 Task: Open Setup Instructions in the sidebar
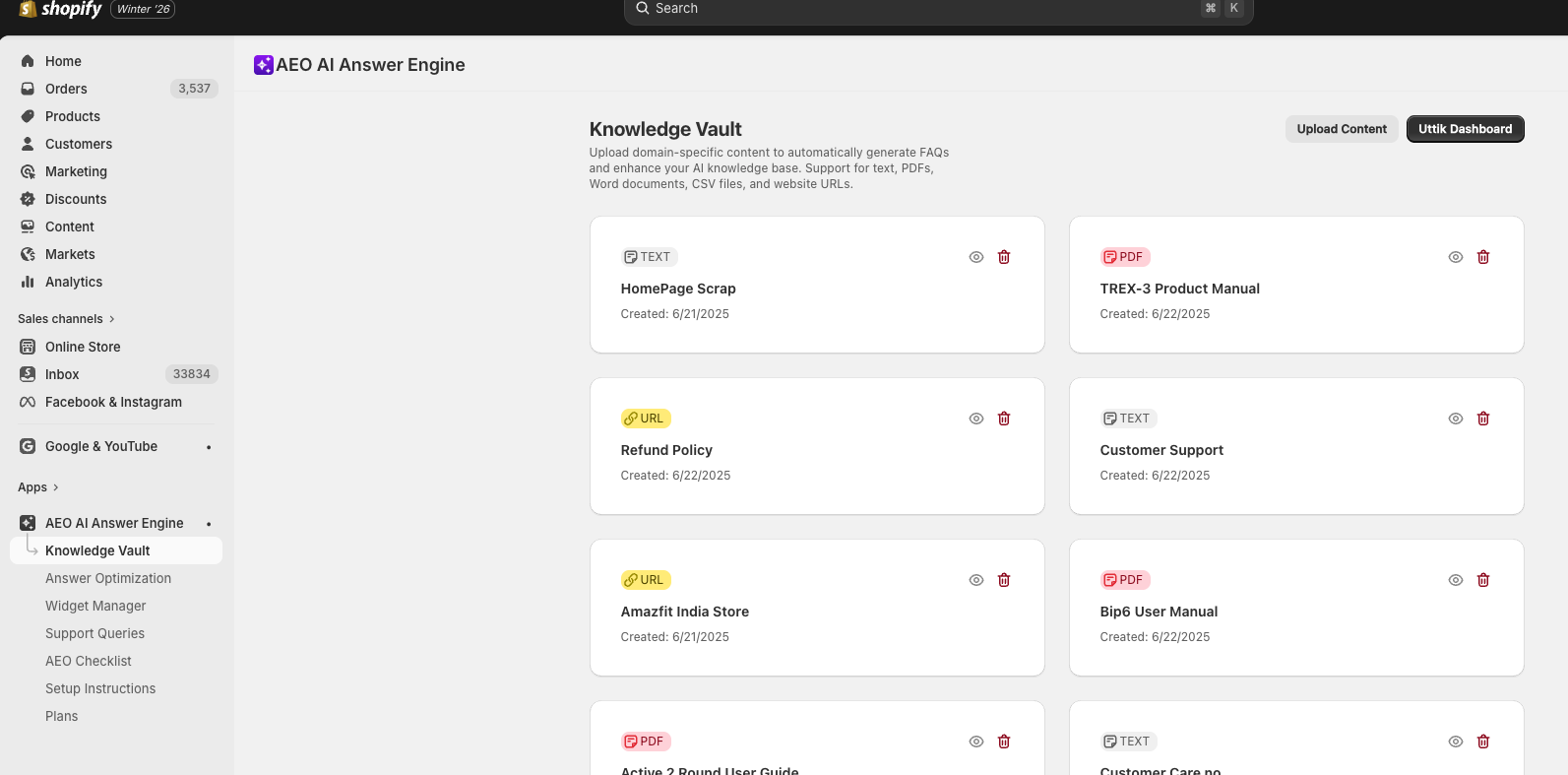coord(100,688)
